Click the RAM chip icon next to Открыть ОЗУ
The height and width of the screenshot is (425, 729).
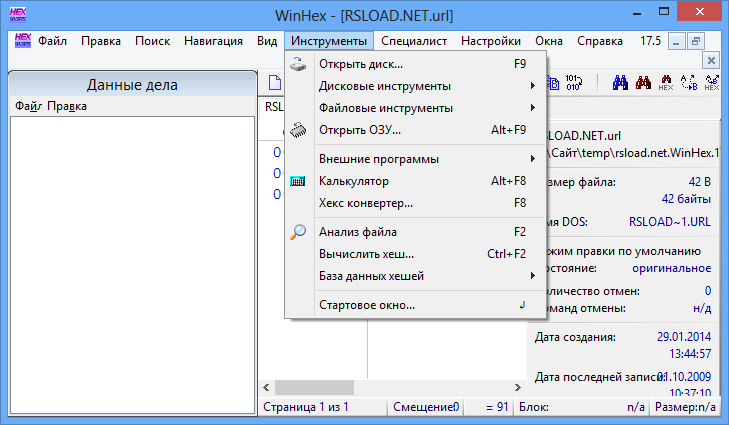click(x=298, y=130)
